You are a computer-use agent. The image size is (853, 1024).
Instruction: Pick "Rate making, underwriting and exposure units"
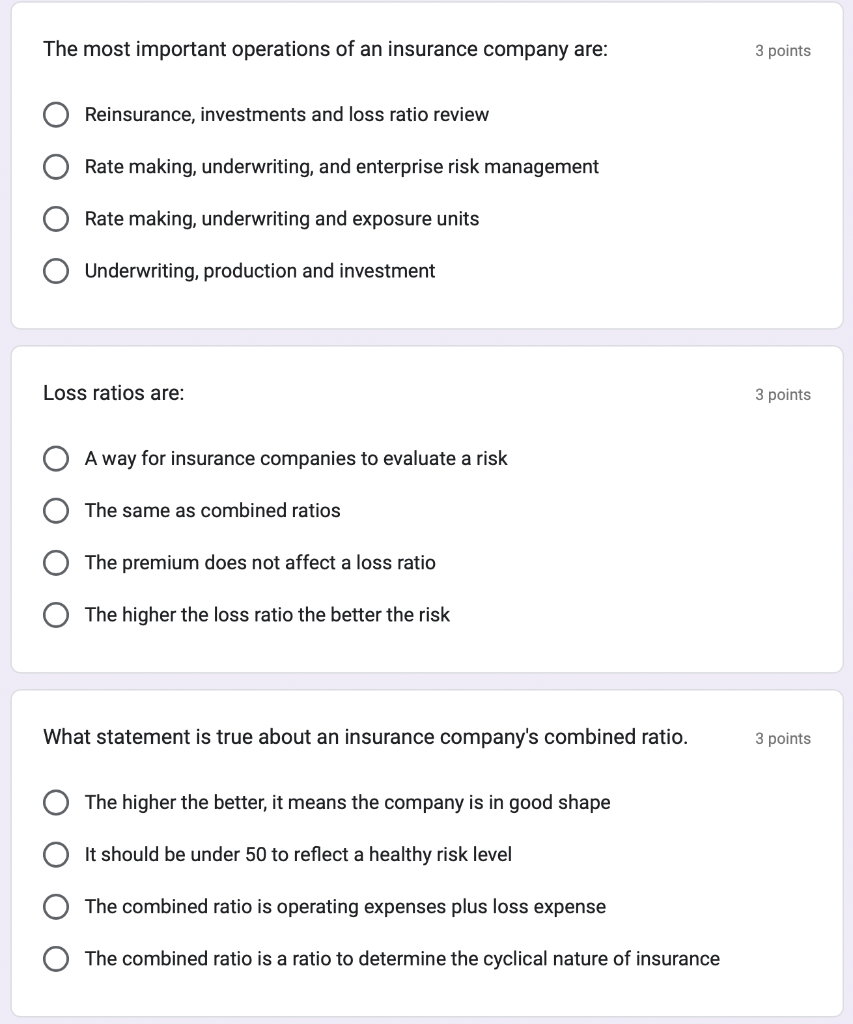point(57,219)
